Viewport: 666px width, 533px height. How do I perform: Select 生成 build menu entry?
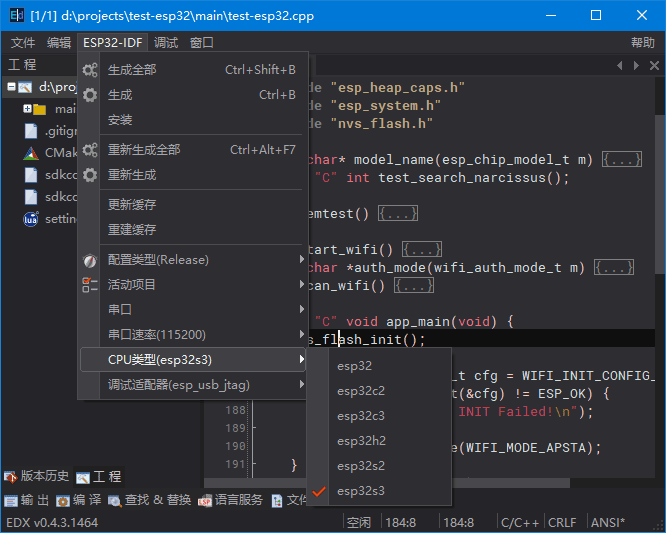192,95
